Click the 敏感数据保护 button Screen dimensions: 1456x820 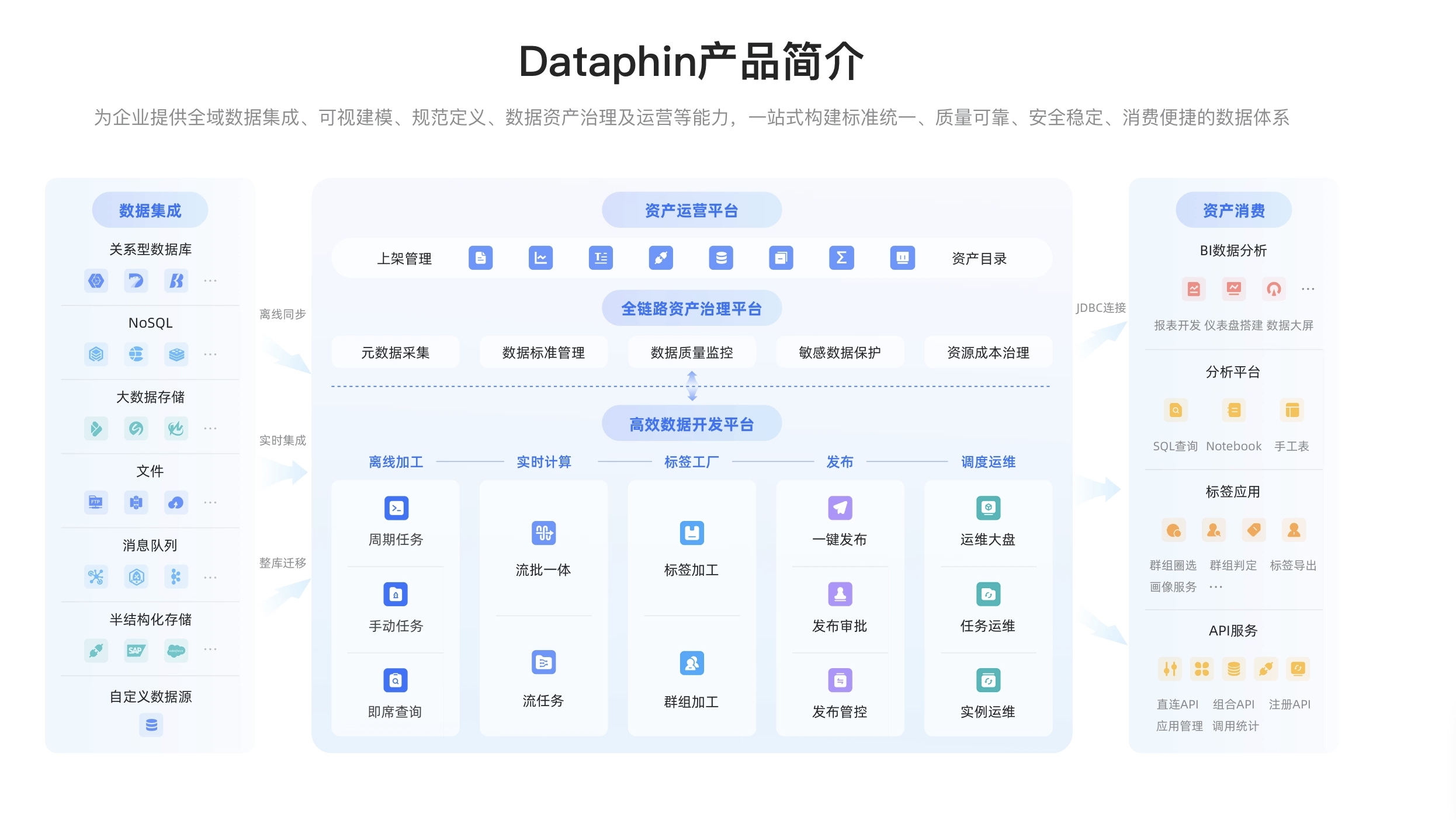coord(840,352)
